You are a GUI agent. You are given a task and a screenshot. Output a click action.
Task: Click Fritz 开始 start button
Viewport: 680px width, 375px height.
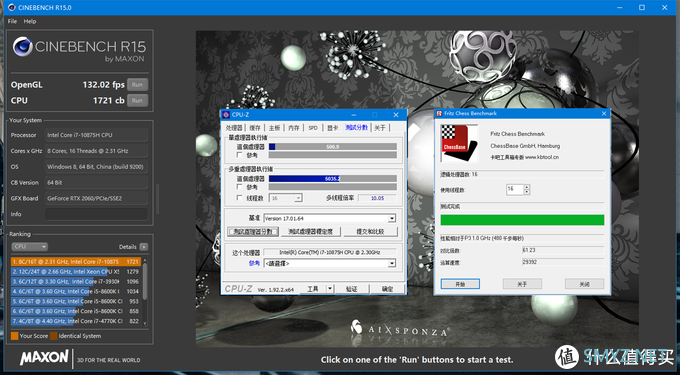click(460, 284)
